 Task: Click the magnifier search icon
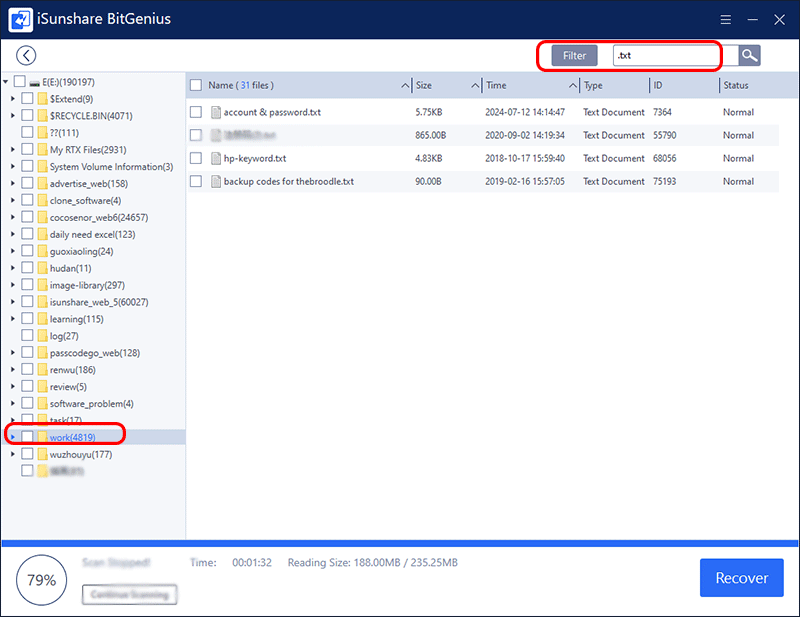[x=749, y=56]
